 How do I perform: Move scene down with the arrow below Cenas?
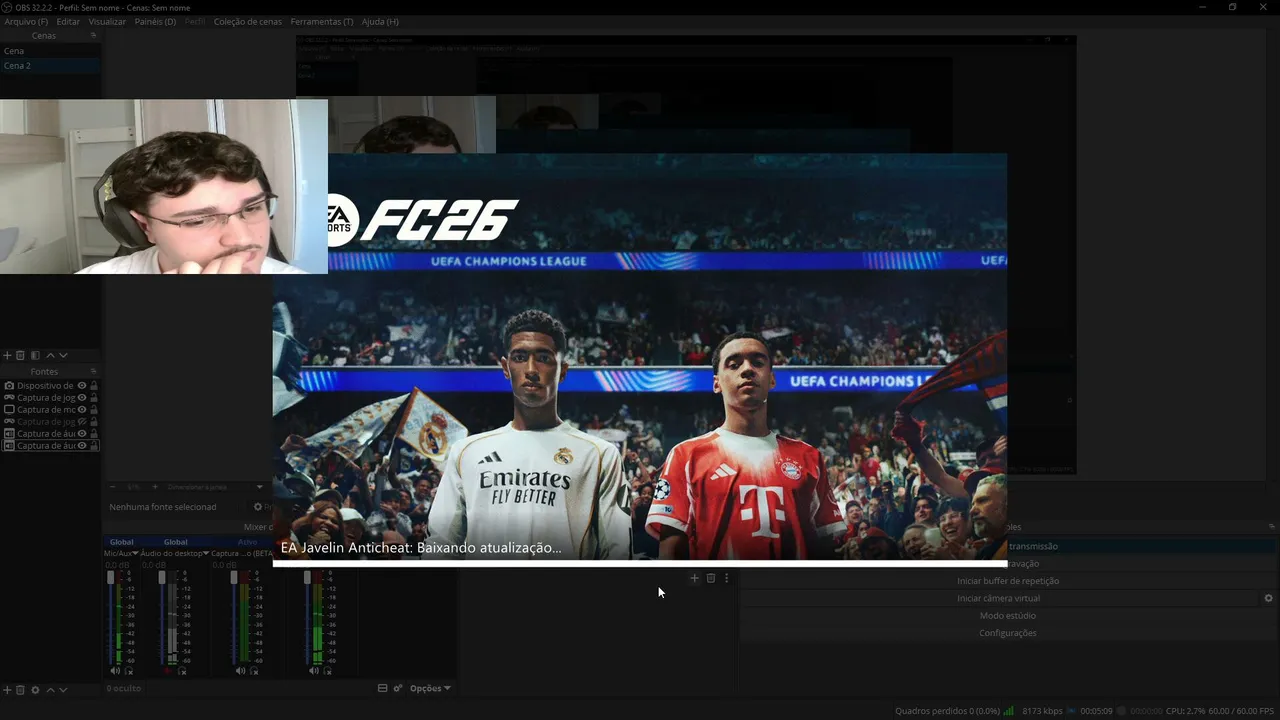coord(63,355)
